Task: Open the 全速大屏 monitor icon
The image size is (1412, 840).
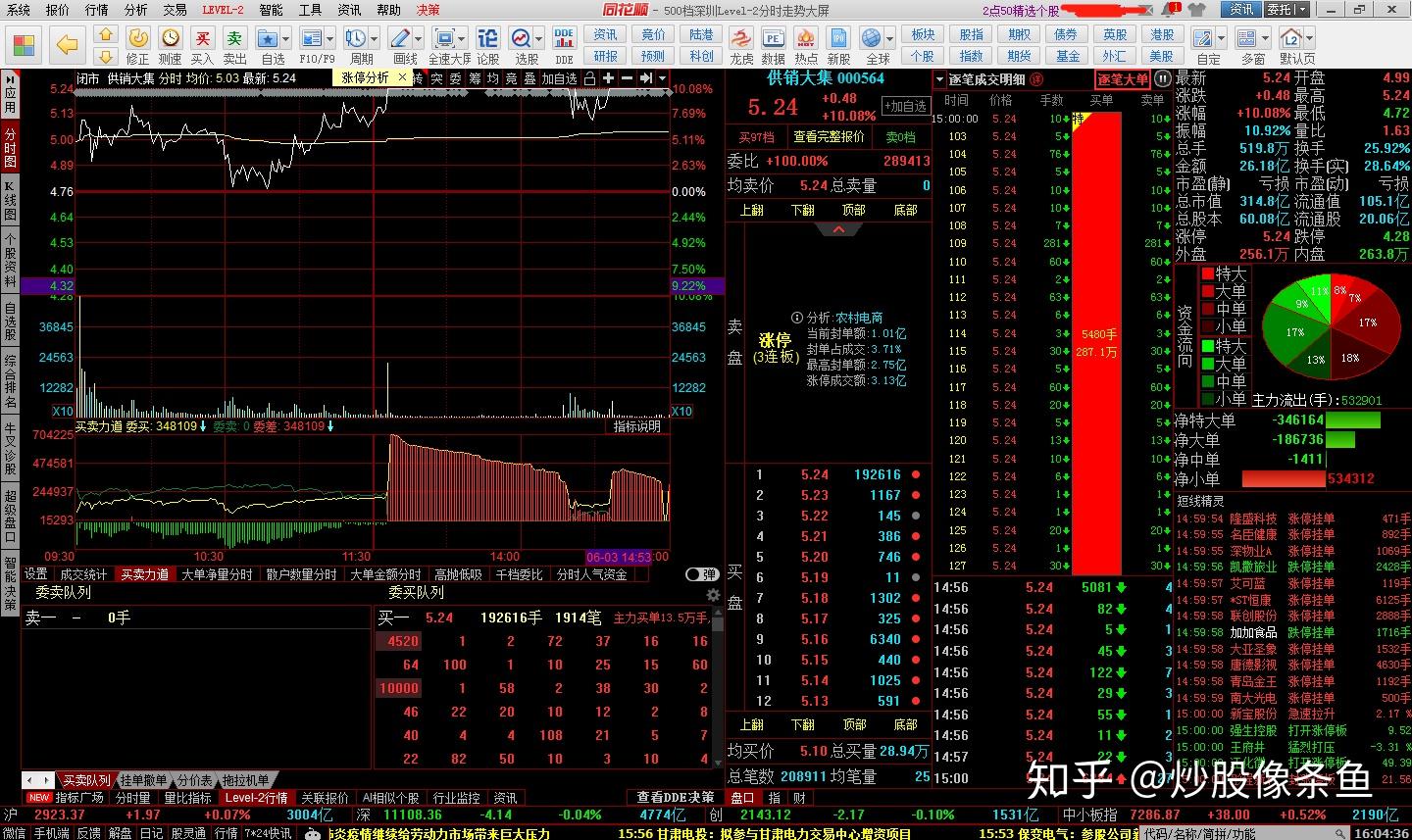Action: [444, 38]
